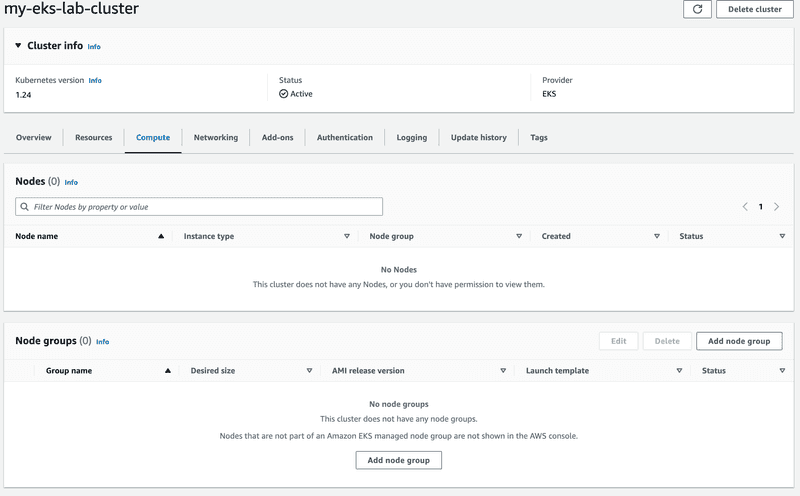The height and width of the screenshot is (496, 800).
Task: Open the Networking tab
Action: coord(216,137)
